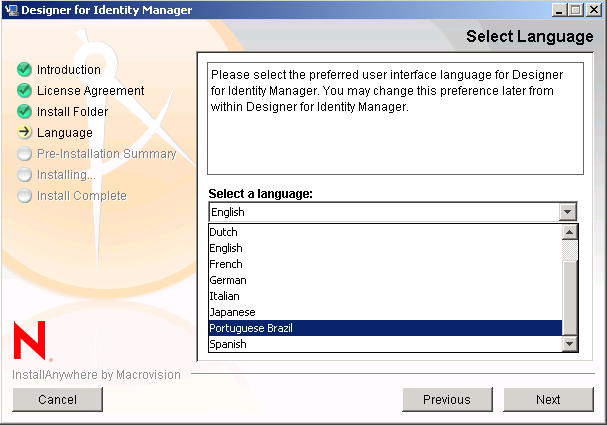Click the Install Folder step label
The width and height of the screenshot is (607, 425).
tap(72, 111)
